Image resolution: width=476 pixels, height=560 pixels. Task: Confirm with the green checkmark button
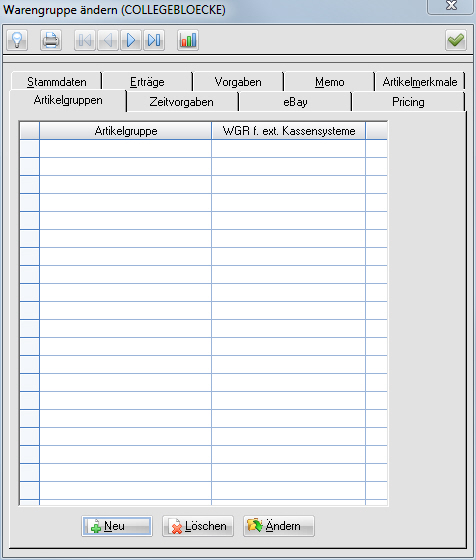pyautogui.click(x=456, y=40)
